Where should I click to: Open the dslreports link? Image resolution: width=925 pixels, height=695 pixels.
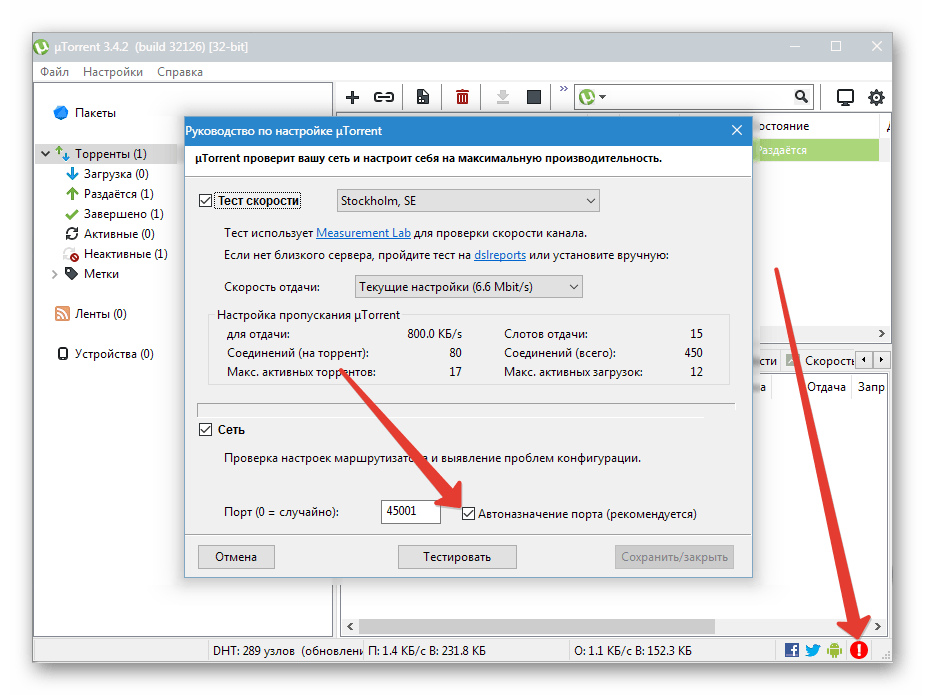[x=500, y=255]
